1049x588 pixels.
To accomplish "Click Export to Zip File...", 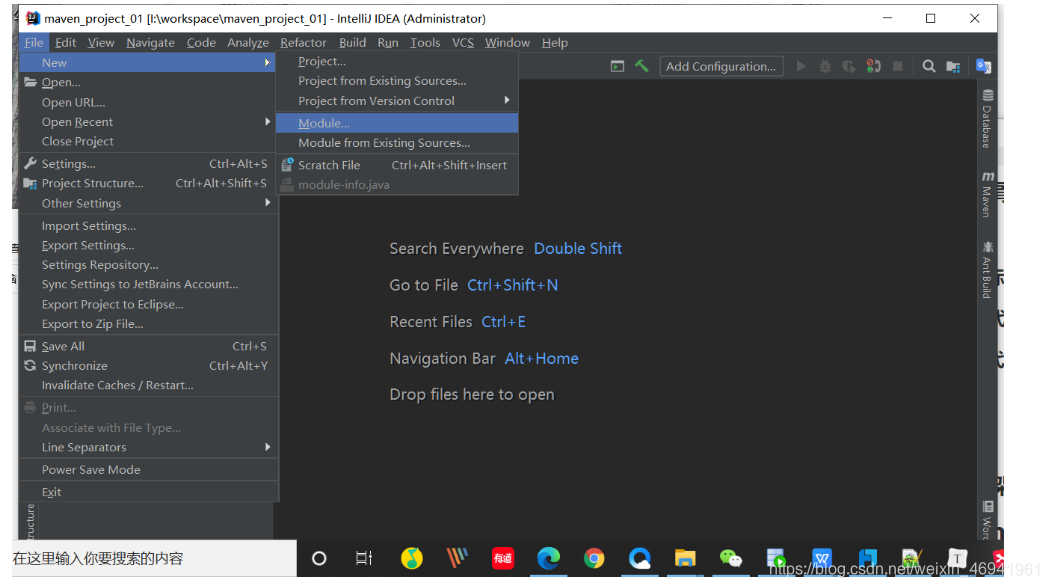I will coord(149,323).
